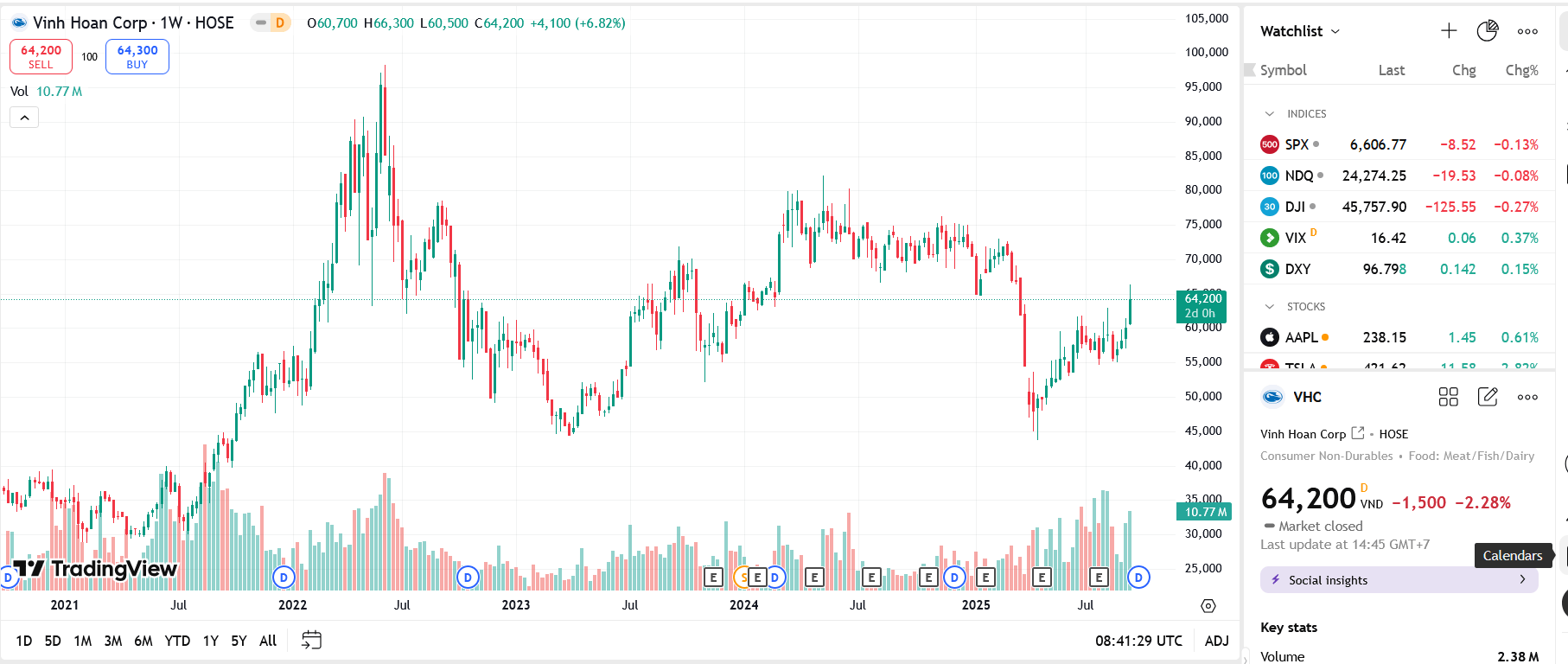This screenshot has width=1568, height=664.
Task: Select the YTD time range
Action: [177, 641]
